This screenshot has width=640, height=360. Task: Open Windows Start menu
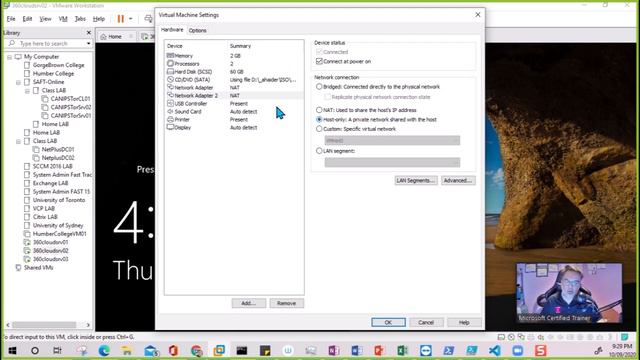(x=12, y=351)
